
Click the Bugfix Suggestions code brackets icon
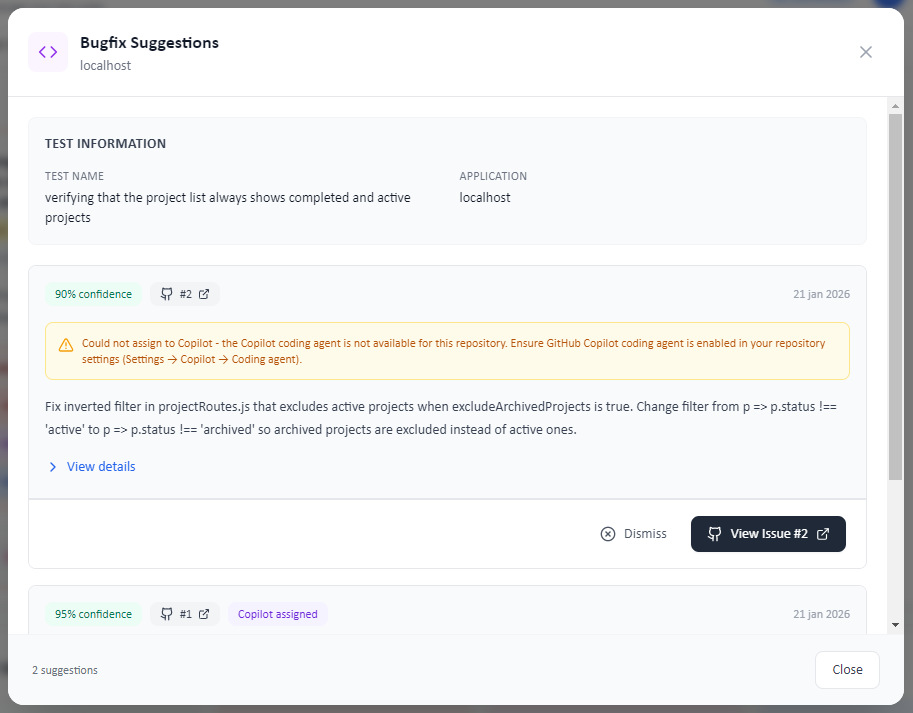click(x=48, y=52)
